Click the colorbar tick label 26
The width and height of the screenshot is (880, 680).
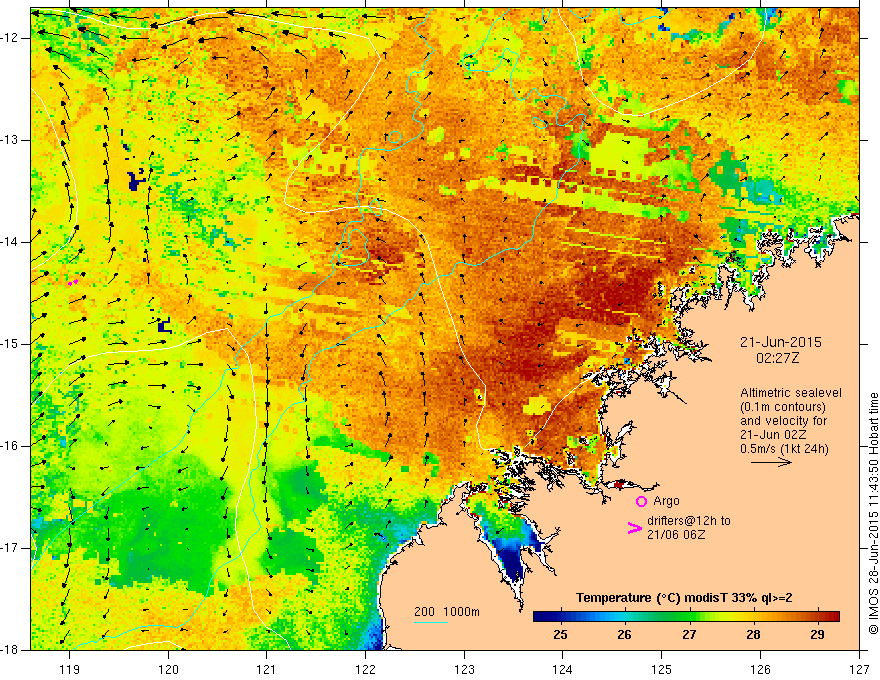pos(624,635)
